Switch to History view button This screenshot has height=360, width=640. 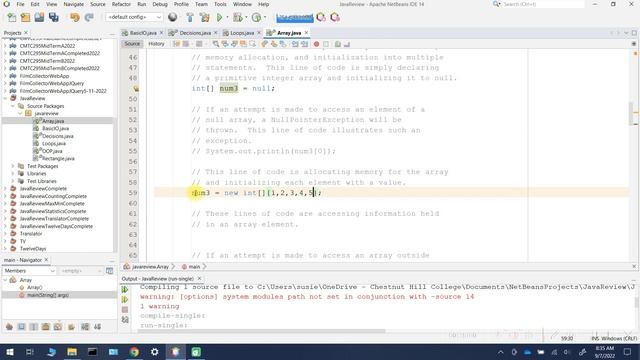pyautogui.click(x=156, y=44)
